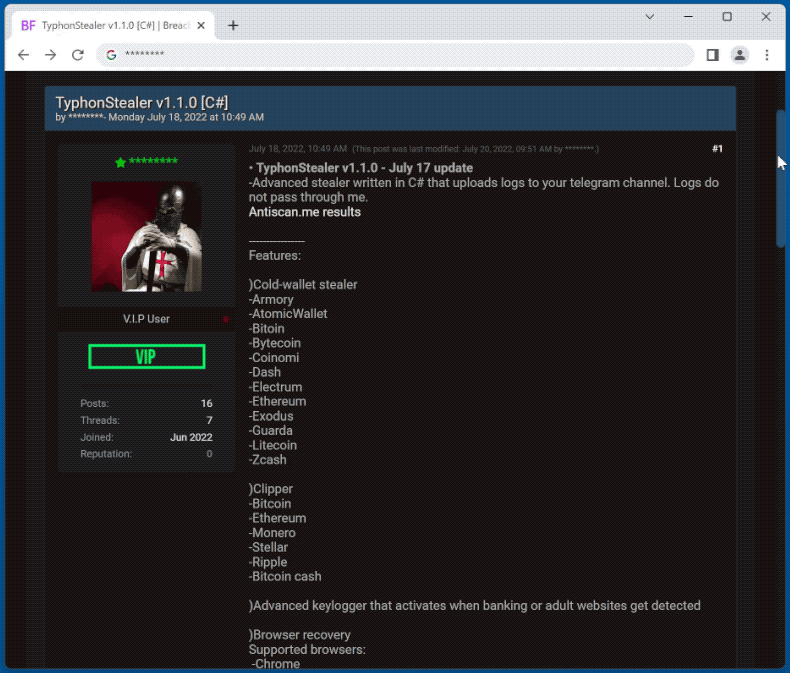Click the -Litecoin list entry

[273, 445]
